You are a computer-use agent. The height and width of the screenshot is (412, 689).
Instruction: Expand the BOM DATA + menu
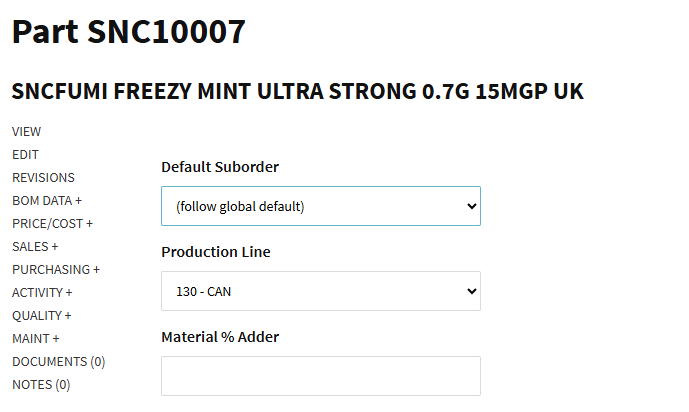[x=47, y=201]
